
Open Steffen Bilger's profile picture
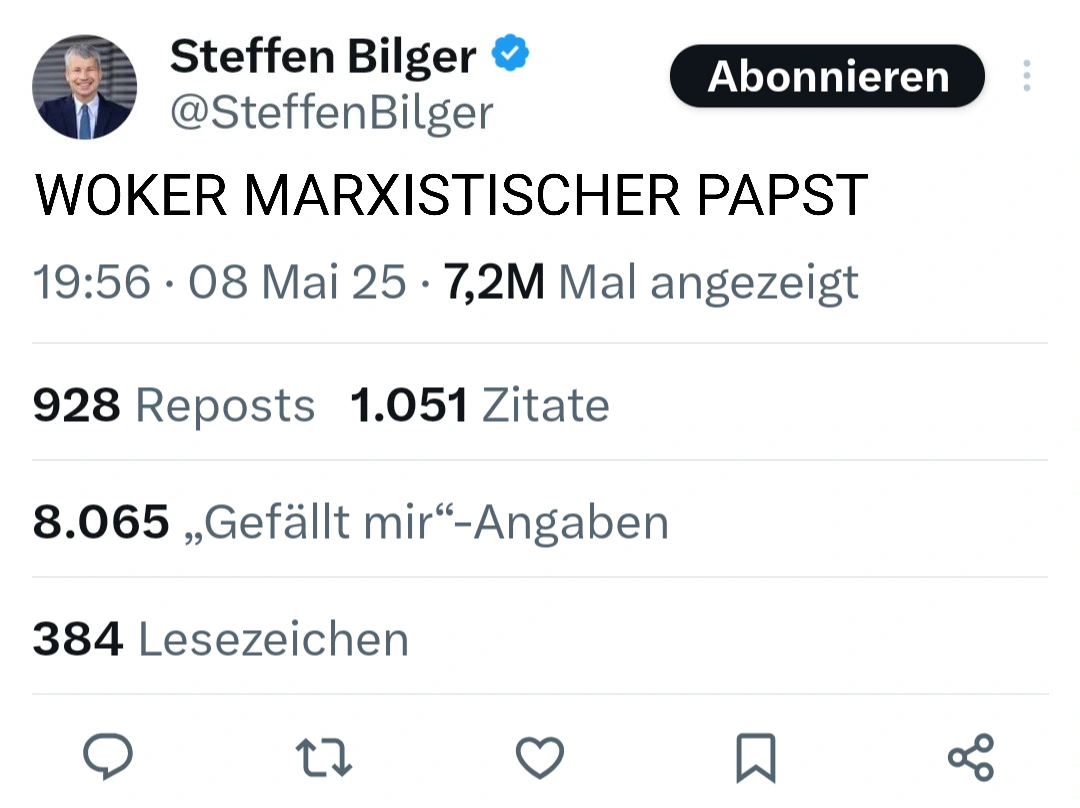pos(84,88)
